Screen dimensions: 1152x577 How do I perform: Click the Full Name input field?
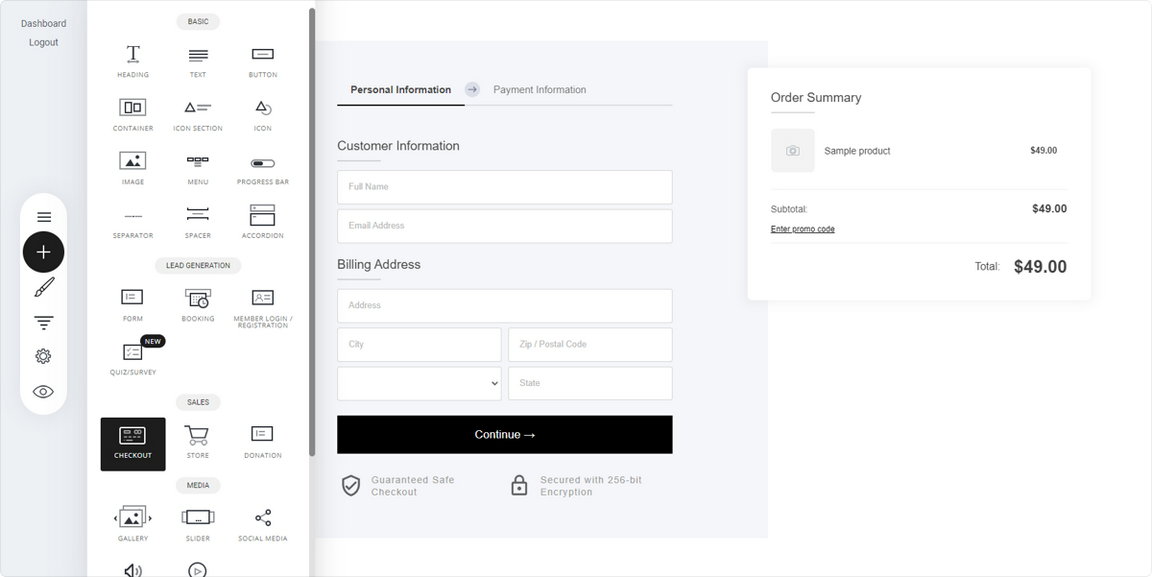pyautogui.click(x=504, y=187)
